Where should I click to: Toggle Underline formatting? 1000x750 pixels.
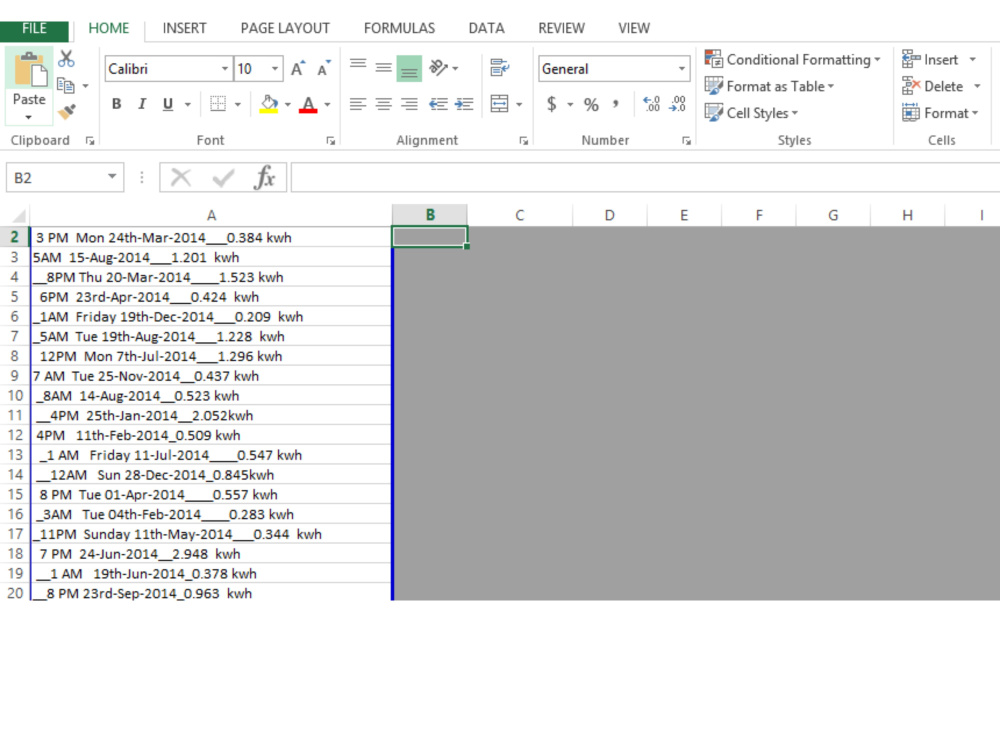168,104
